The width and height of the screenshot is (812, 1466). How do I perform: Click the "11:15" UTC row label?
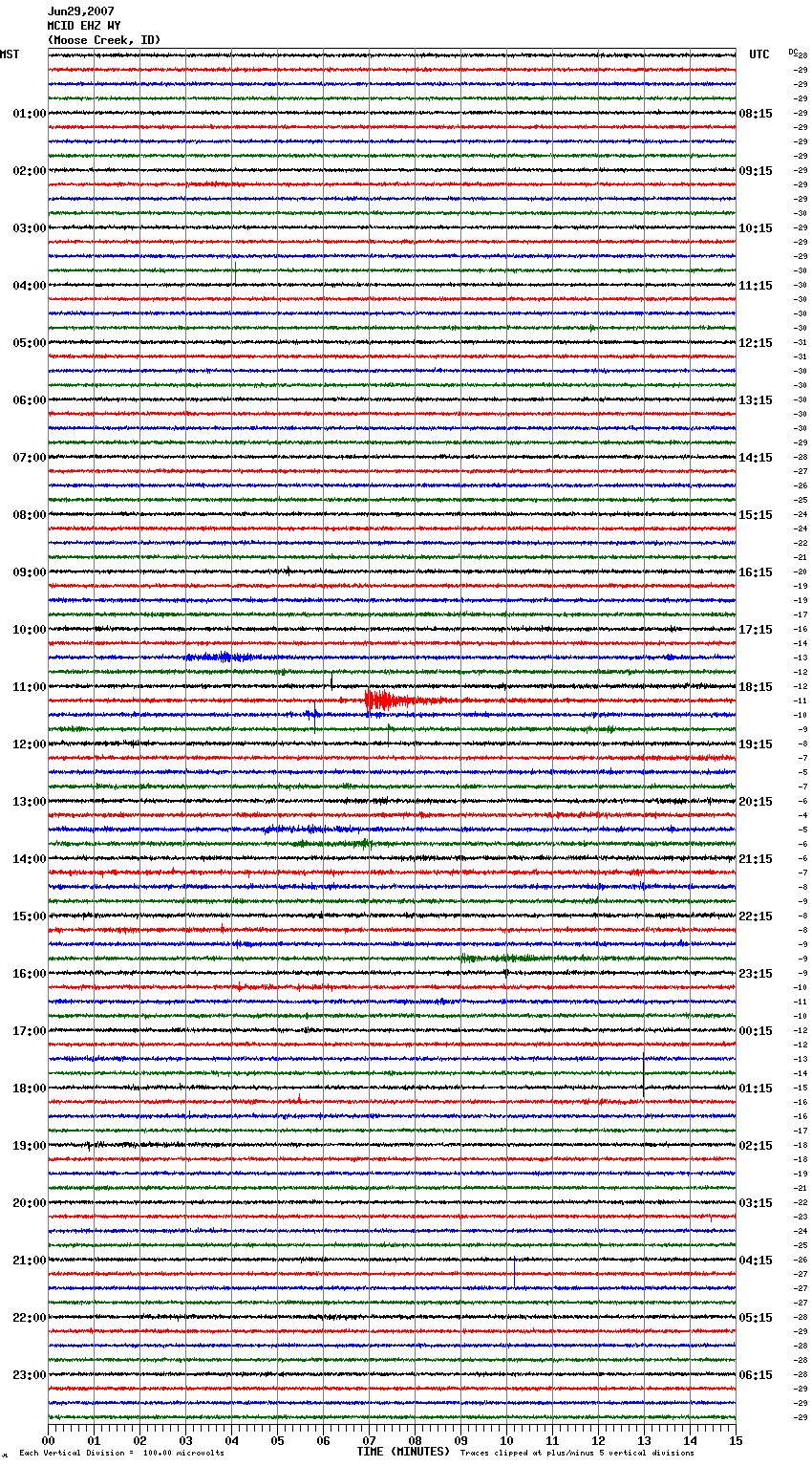(756, 286)
